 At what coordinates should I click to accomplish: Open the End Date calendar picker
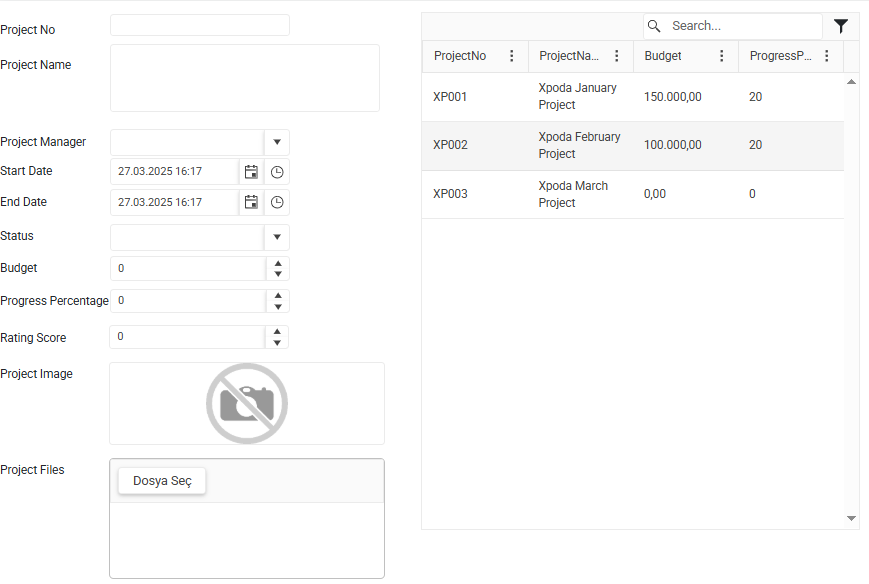[x=251, y=202]
